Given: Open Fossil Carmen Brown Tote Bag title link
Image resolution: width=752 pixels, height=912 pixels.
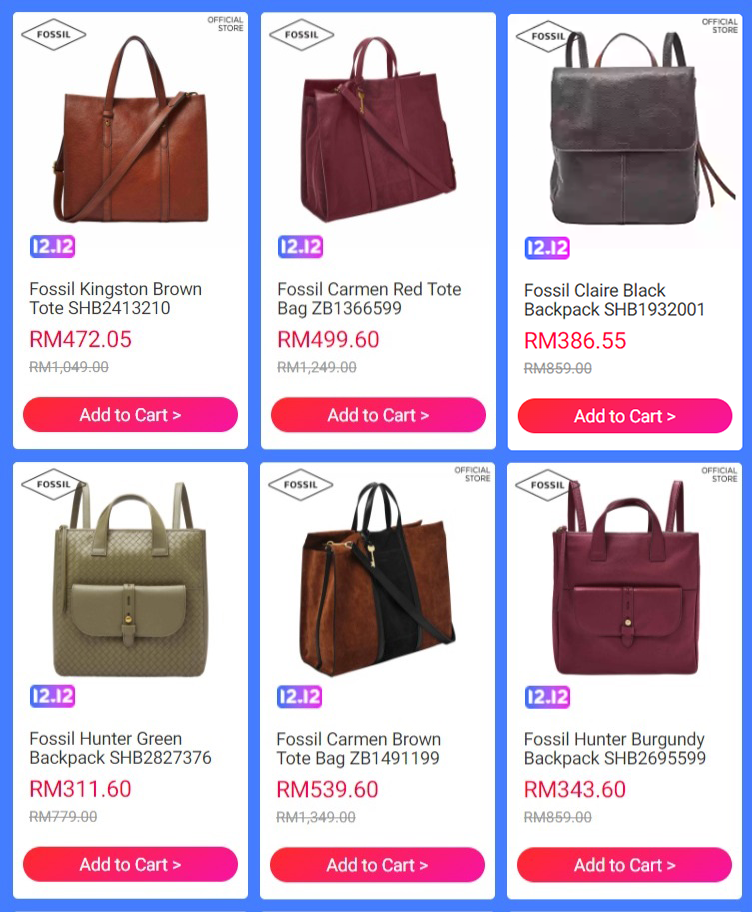Looking at the screenshot, I should 358,749.
